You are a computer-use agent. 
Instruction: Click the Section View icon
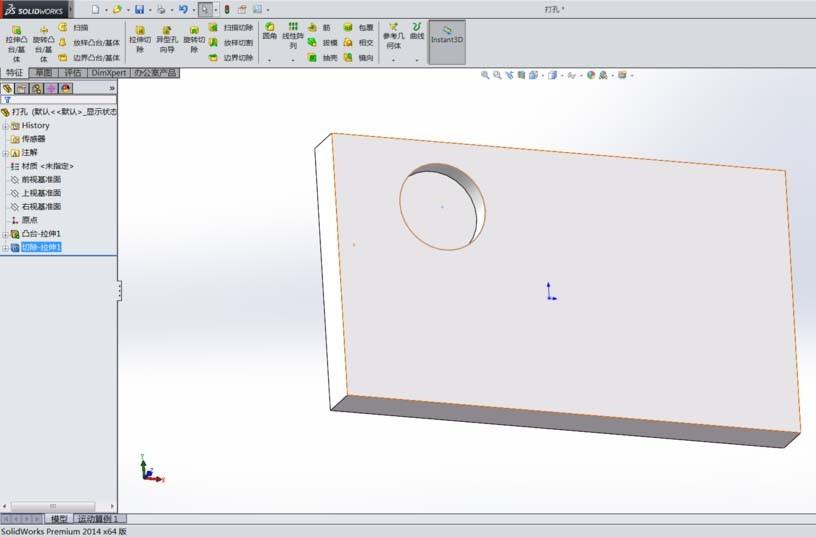coord(521,75)
